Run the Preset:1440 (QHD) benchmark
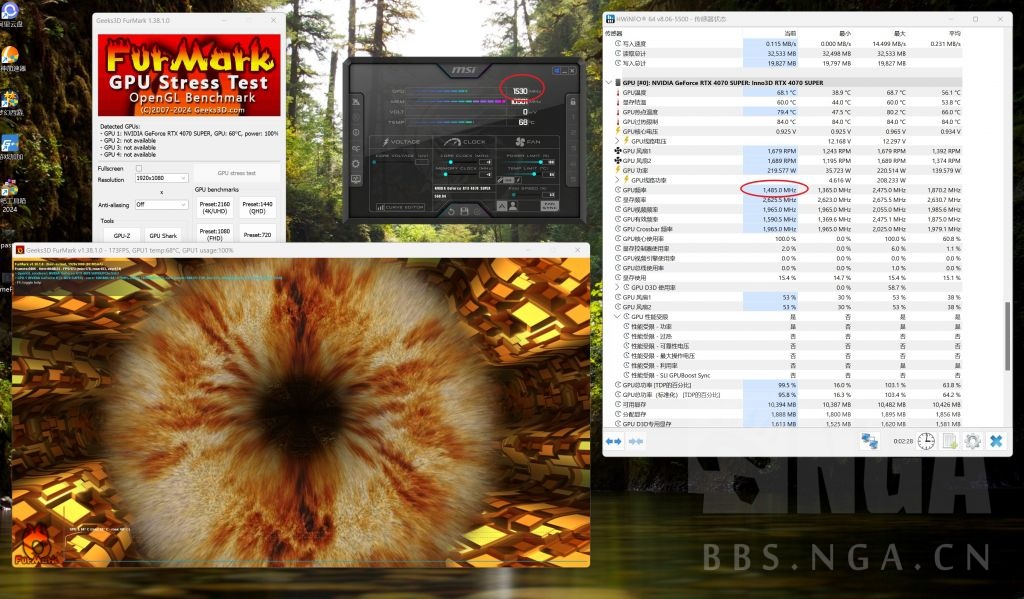 click(x=259, y=207)
